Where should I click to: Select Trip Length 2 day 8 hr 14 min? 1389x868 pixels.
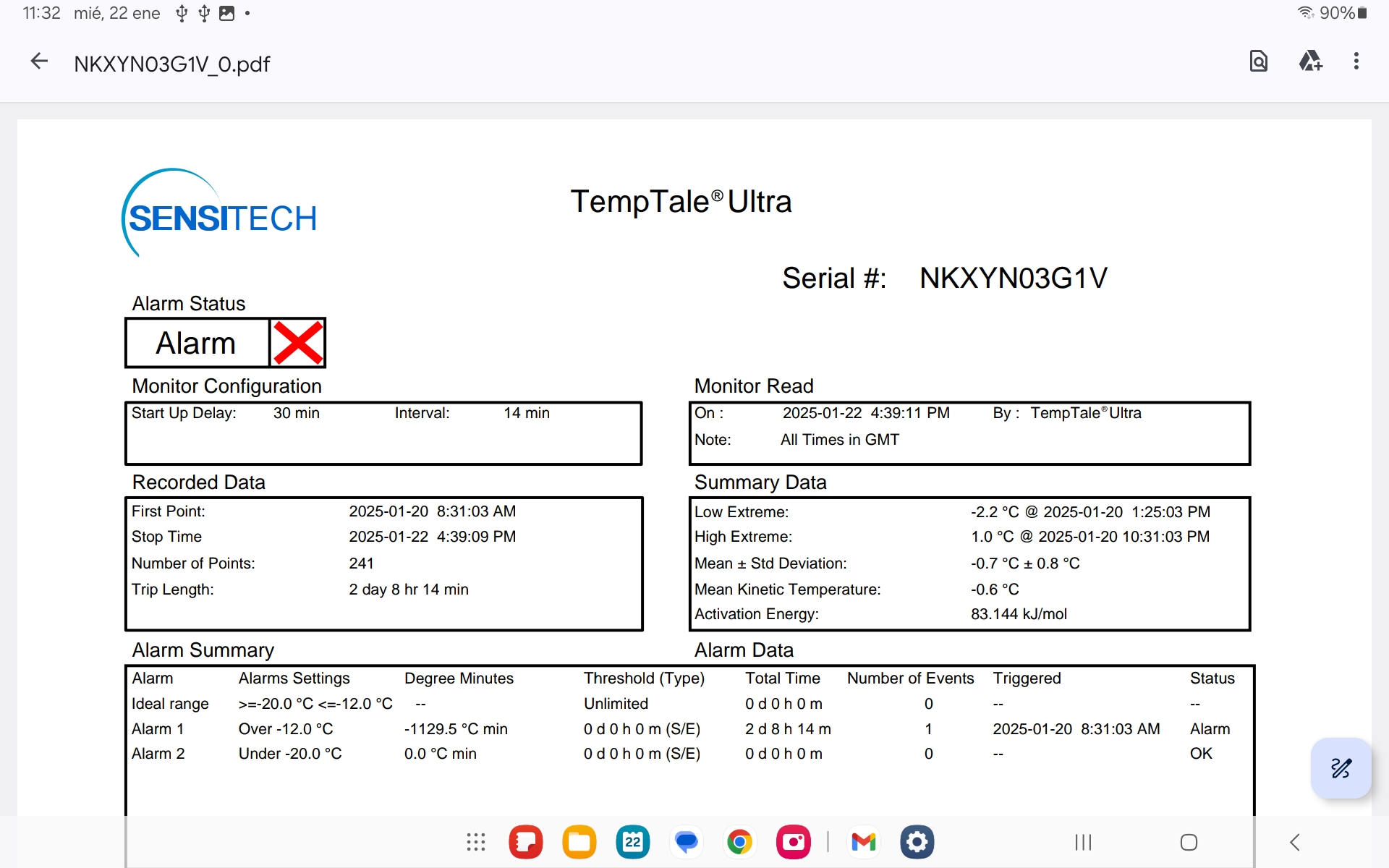pos(409,590)
